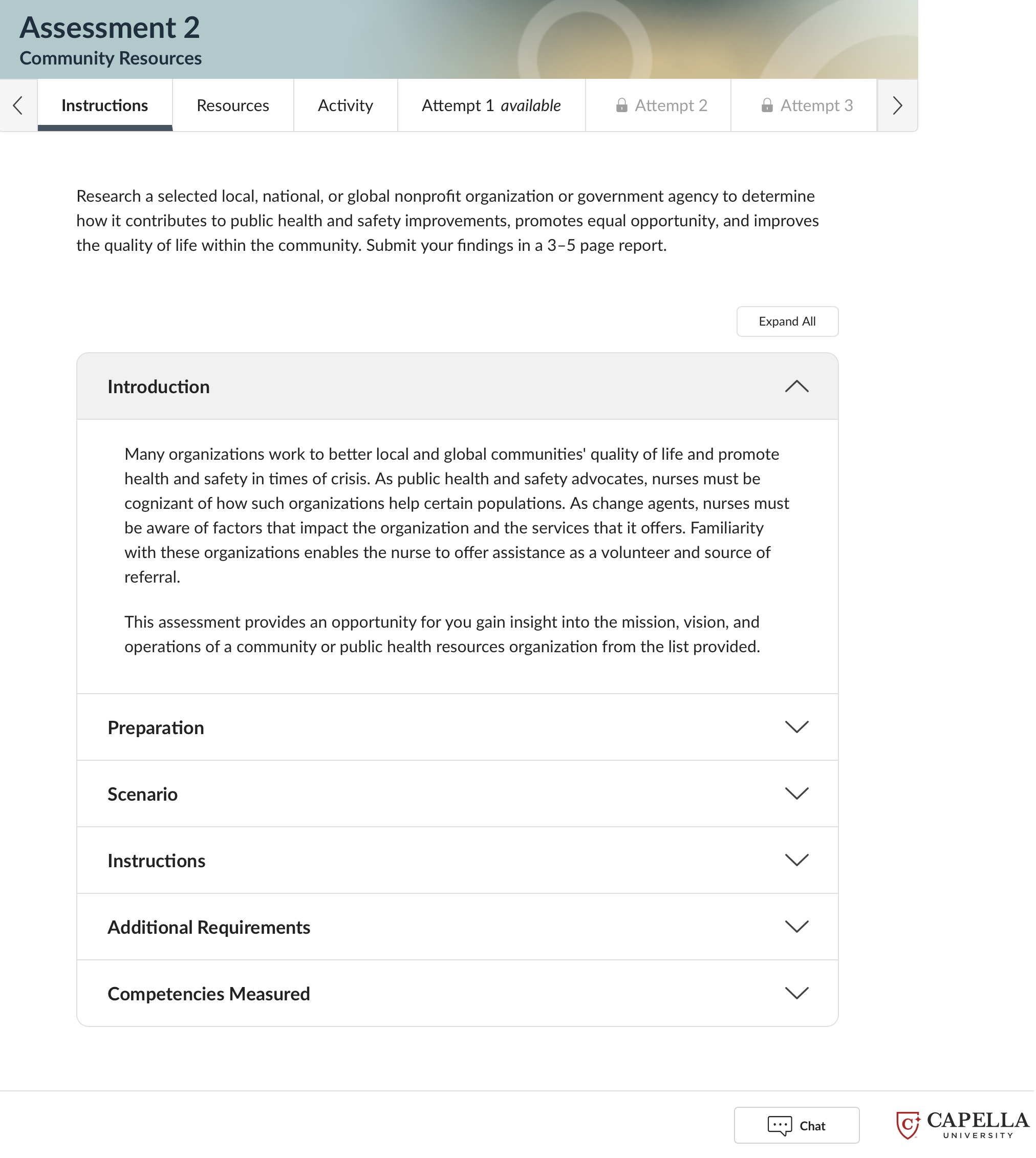
Task: Click the Assessment 2 page title
Action: (110, 28)
